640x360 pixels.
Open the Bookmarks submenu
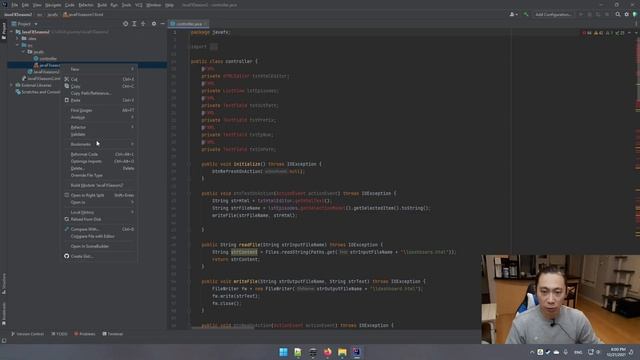point(100,144)
